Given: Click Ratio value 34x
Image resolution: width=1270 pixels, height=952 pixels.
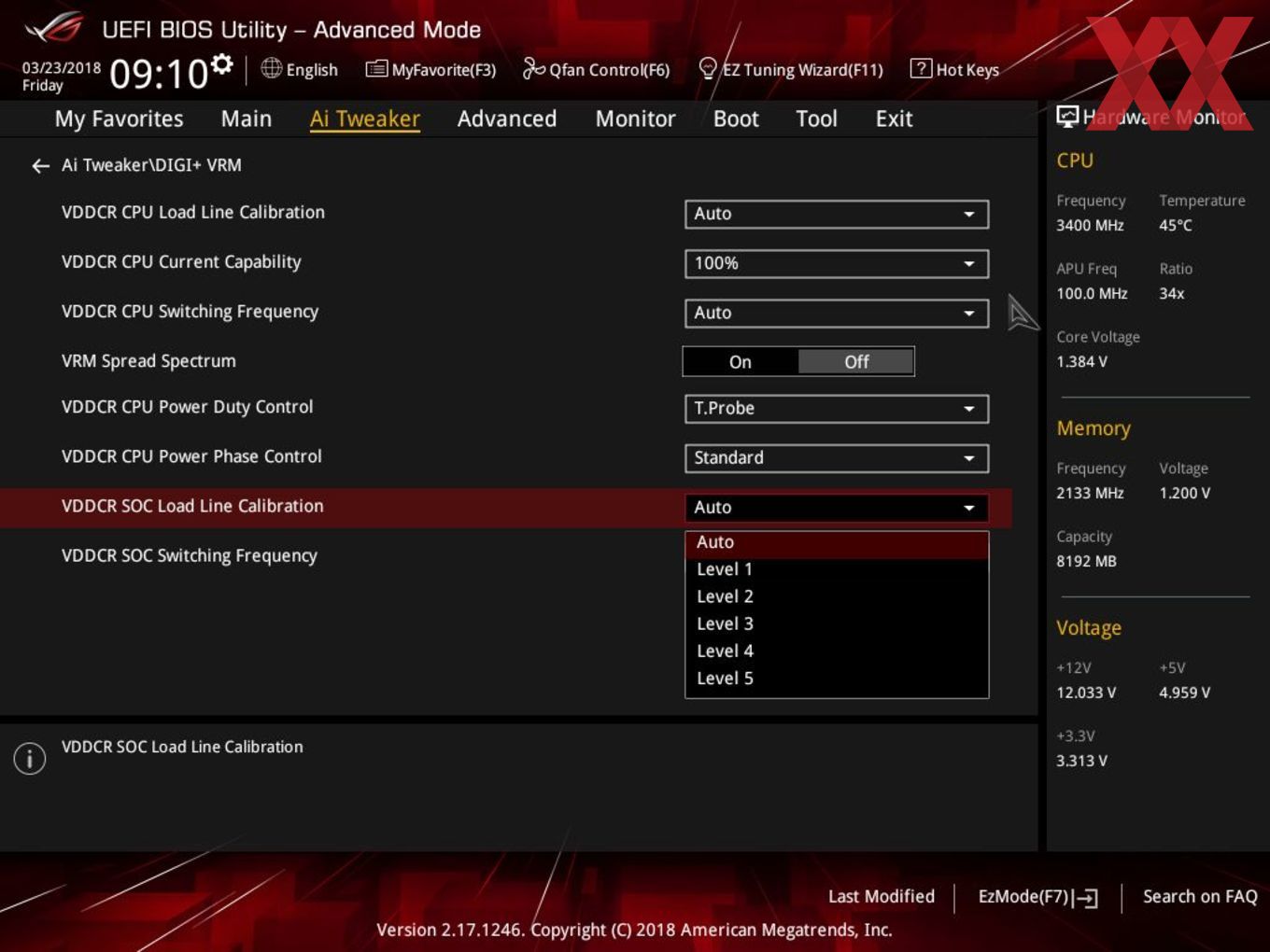Looking at the screenshot, I should (x=1171, y=293).
